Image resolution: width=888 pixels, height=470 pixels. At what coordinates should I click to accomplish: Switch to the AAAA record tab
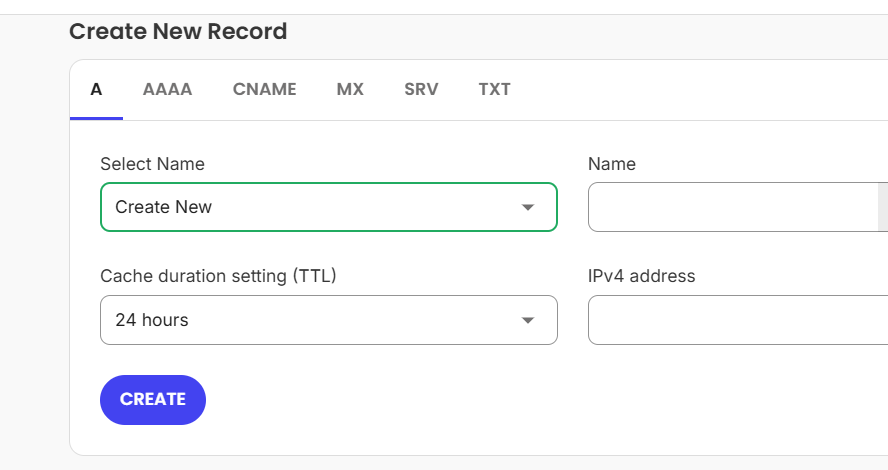pos(167,89)
